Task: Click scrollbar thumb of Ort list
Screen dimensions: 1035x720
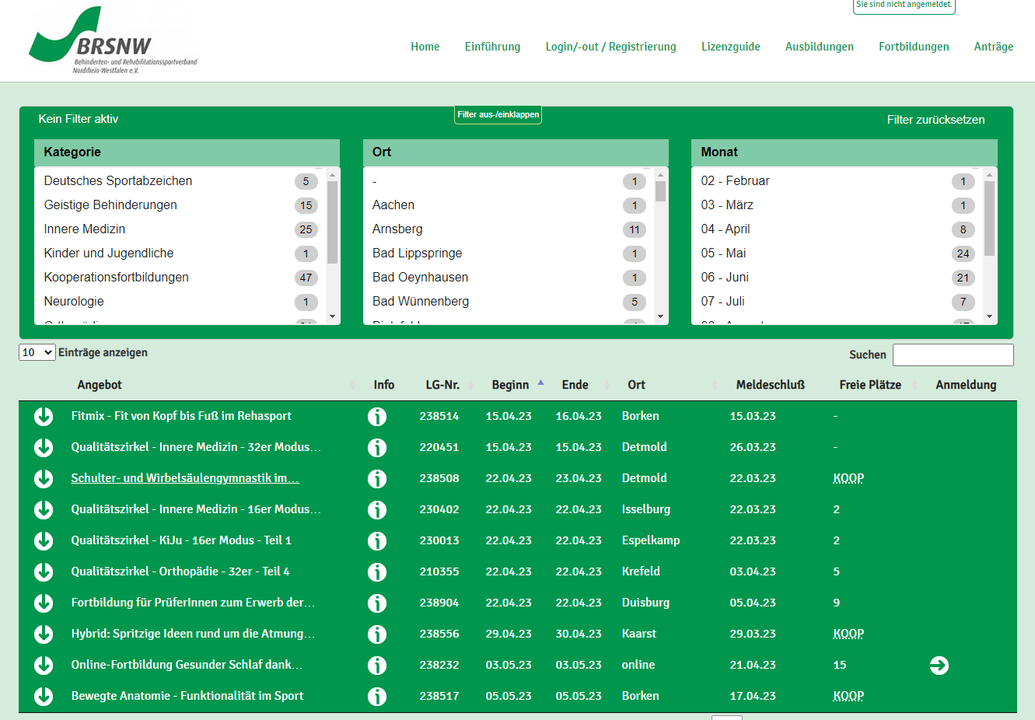Action: tap(660, 191)
